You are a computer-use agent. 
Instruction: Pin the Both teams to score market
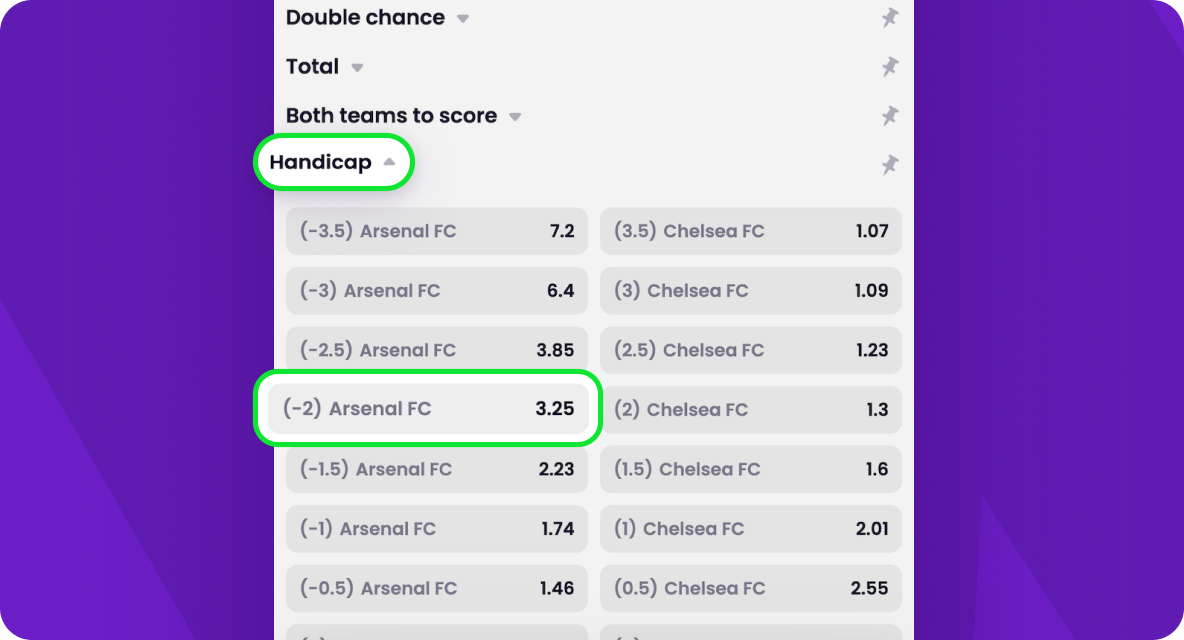889,116
